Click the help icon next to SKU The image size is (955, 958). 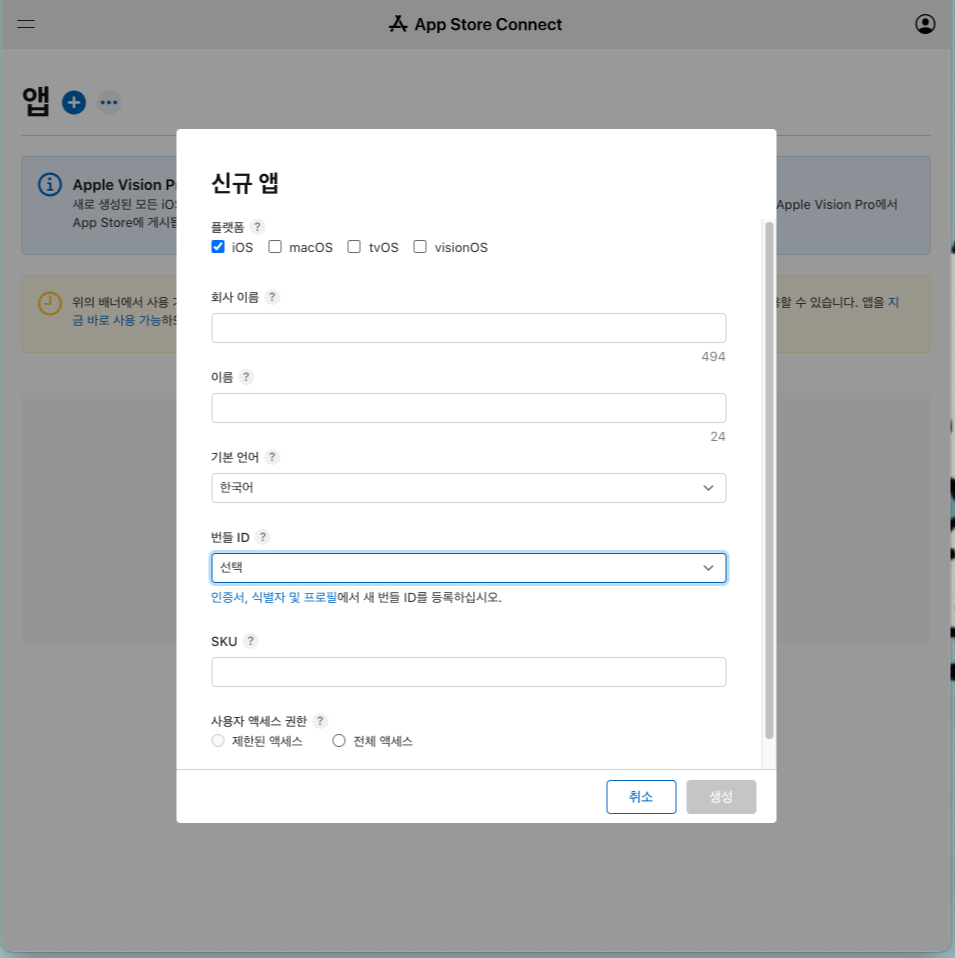coord(251,641)
